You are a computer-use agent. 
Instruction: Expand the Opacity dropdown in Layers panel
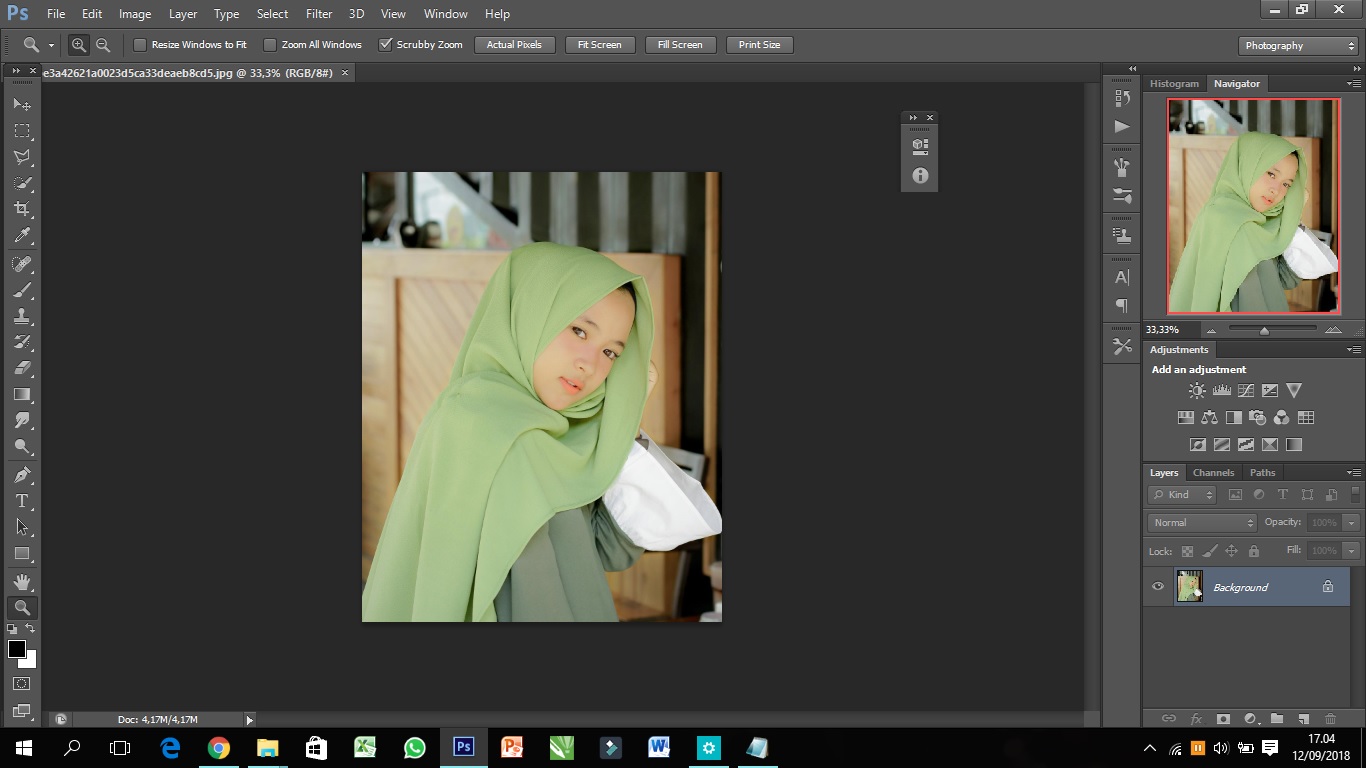[1352, 522]
